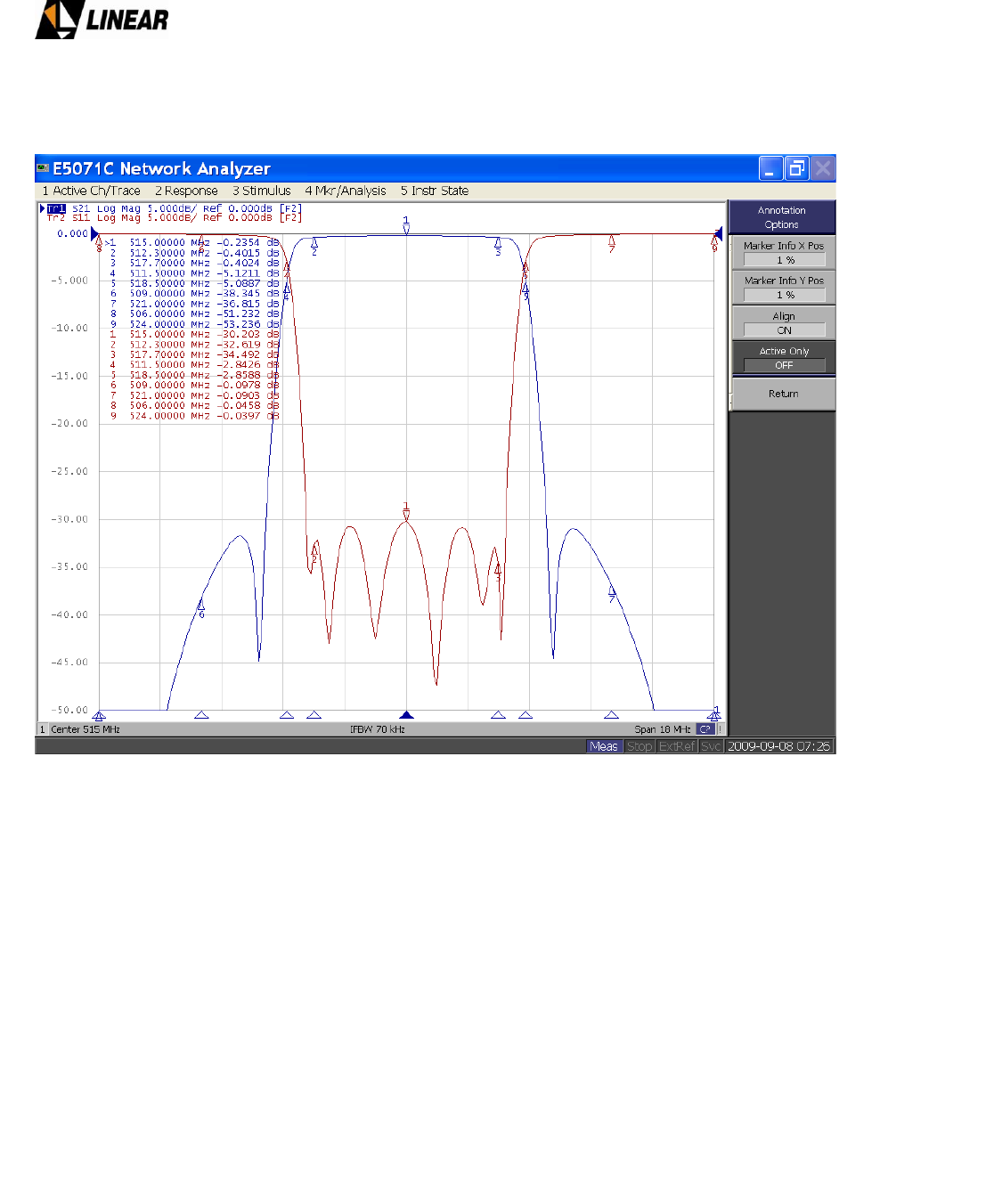Click marker row with value -0.0397 dB
The height and width of the screenshot is (1204, 994).
click(x=192, y=416)
